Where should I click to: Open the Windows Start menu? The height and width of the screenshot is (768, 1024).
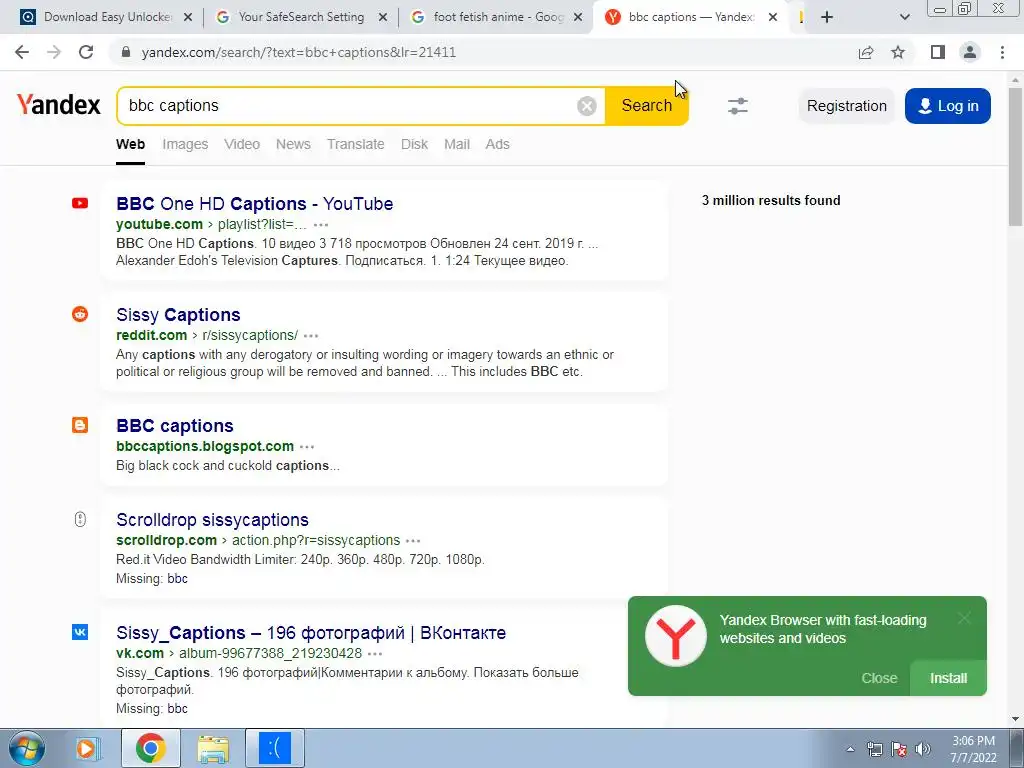[27, 748]
